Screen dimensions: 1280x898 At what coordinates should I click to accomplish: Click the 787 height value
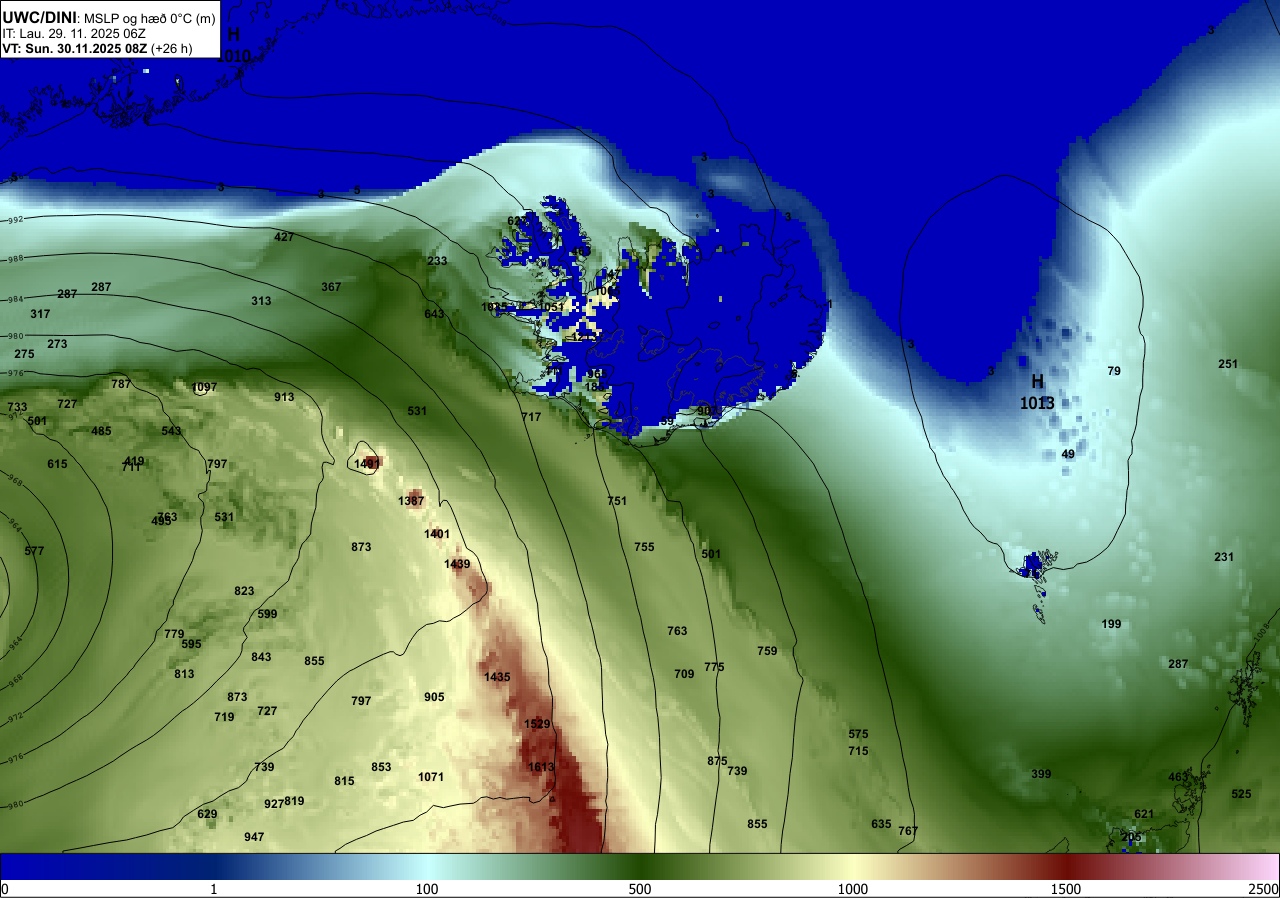[x=121, y=384]
